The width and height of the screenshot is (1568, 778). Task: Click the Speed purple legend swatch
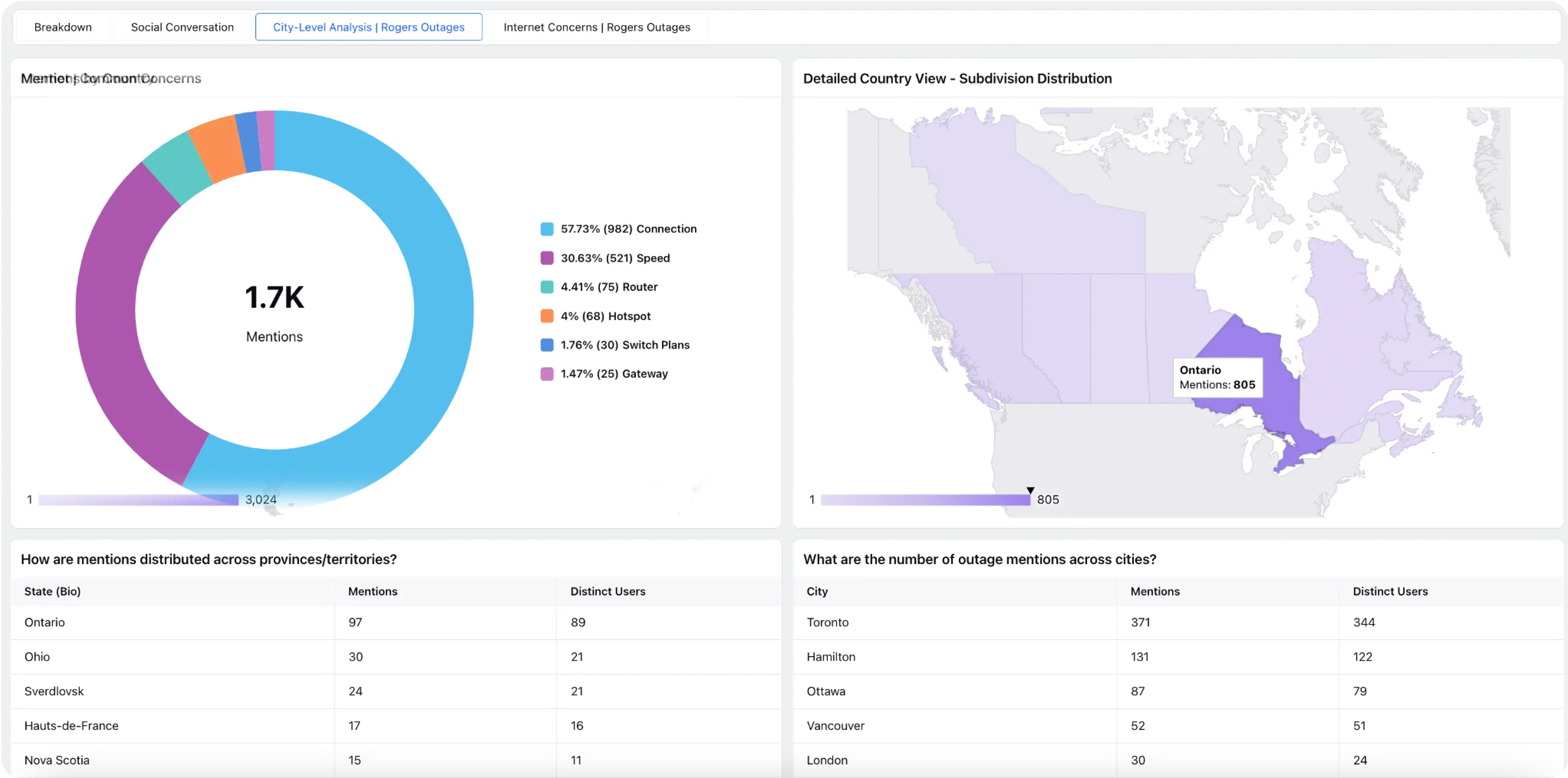coord(547,258)
